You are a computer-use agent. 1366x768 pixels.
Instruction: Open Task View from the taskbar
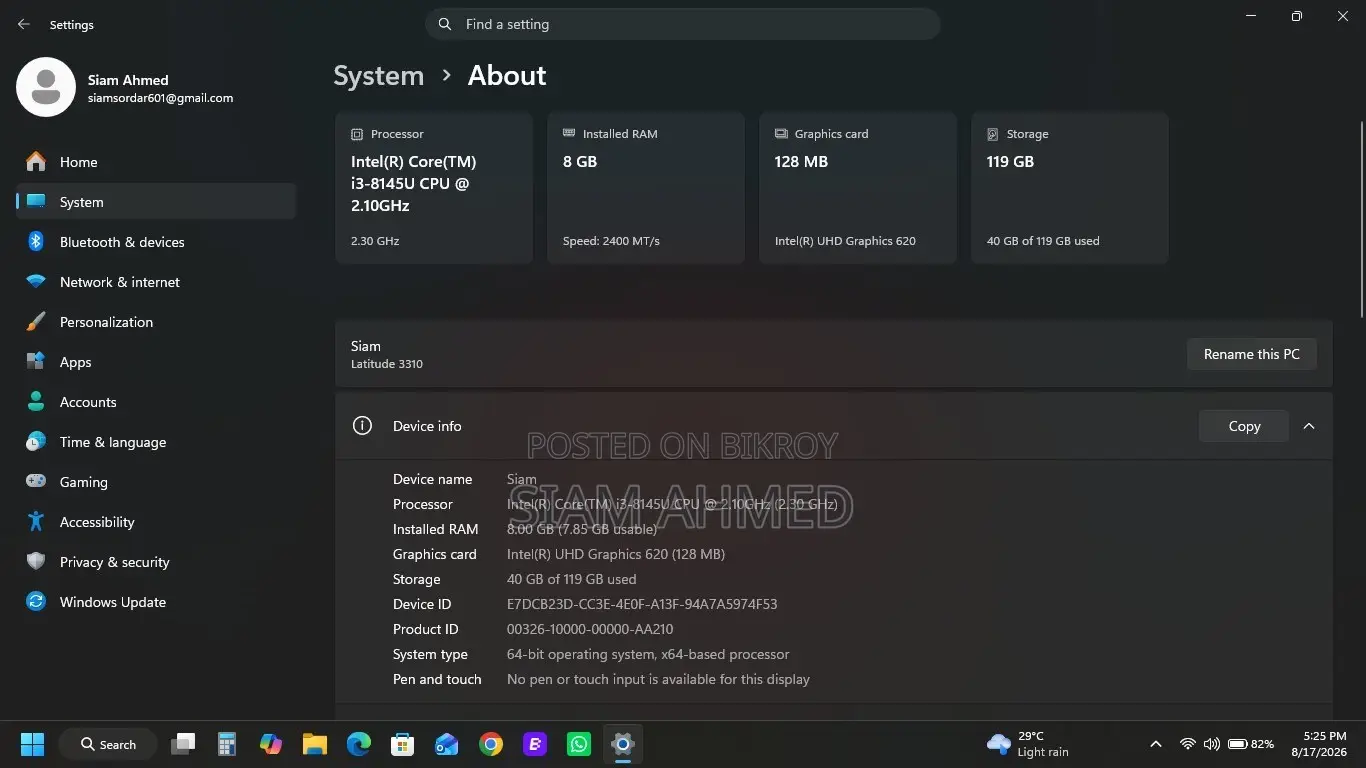pyautogui.click(x=183, y=744)
